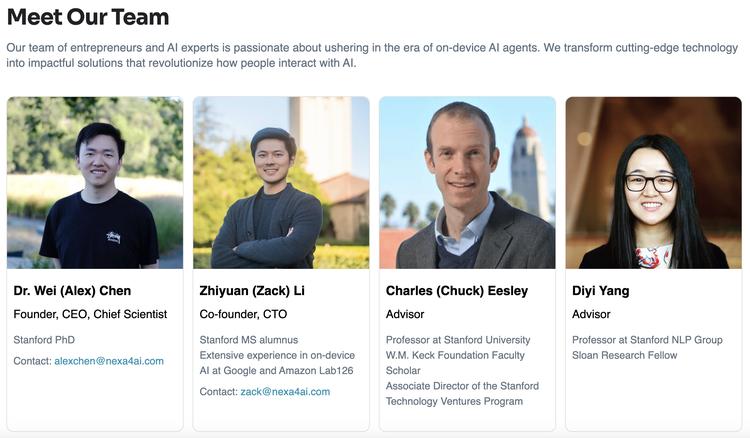Open the zack@nexa4ai.com email link
Screen dimensions: 750x438
[285, 392]
